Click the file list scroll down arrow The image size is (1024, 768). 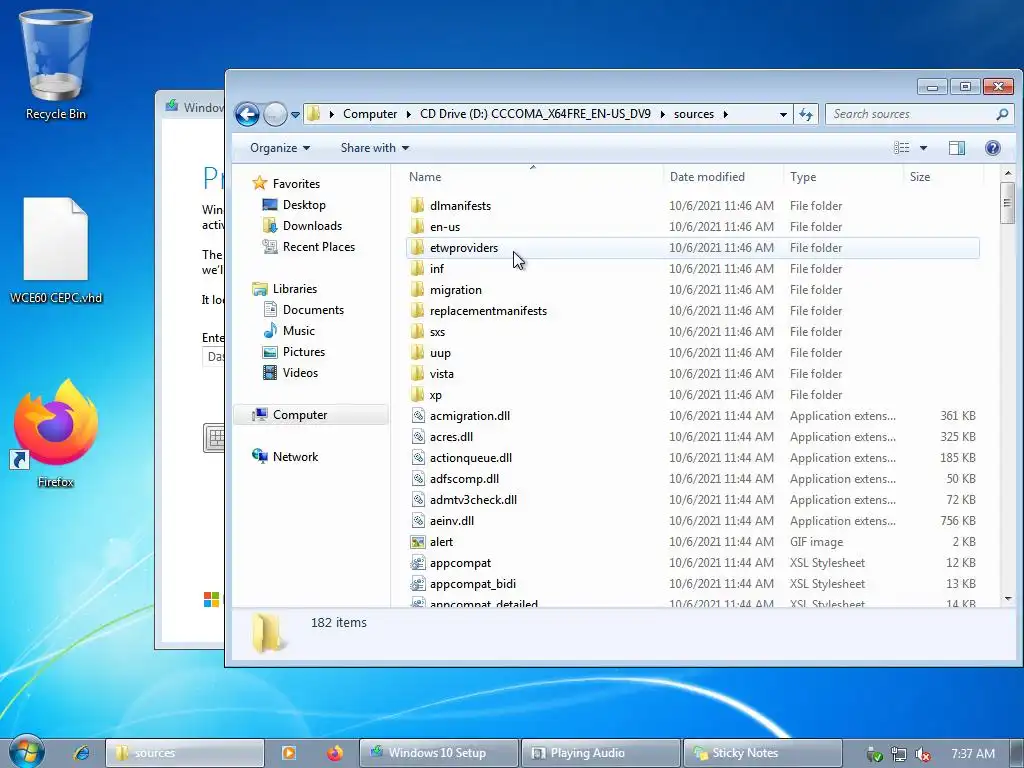(x=1008, y=599)
